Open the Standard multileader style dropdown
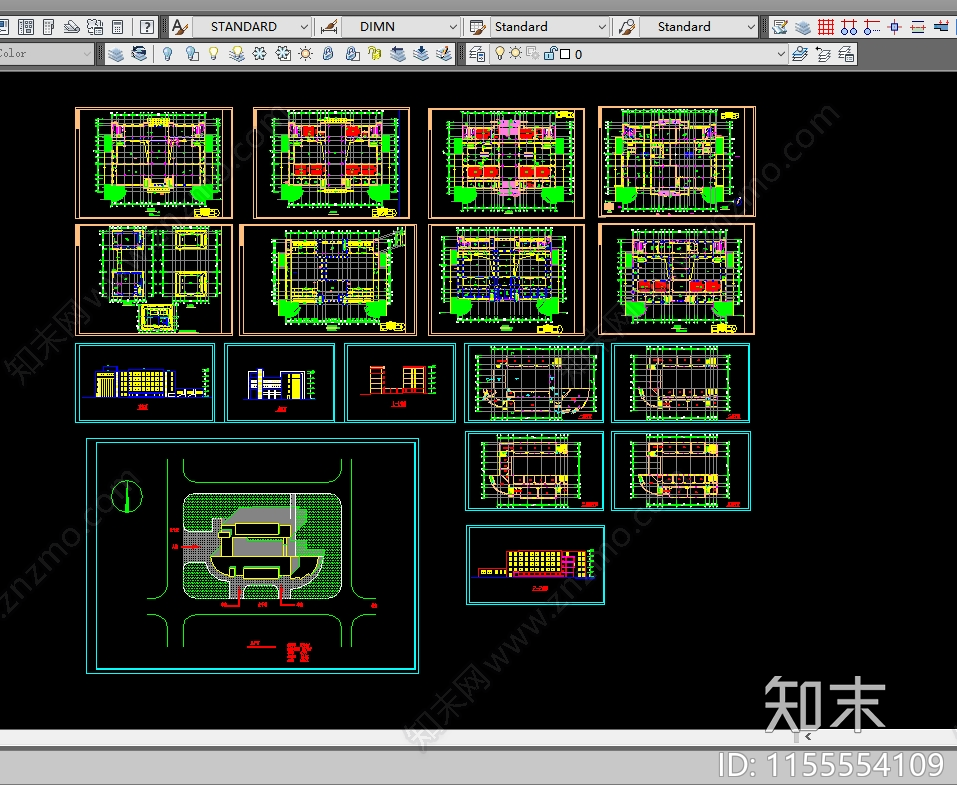 pyautogui.click(x=751, y=27)
